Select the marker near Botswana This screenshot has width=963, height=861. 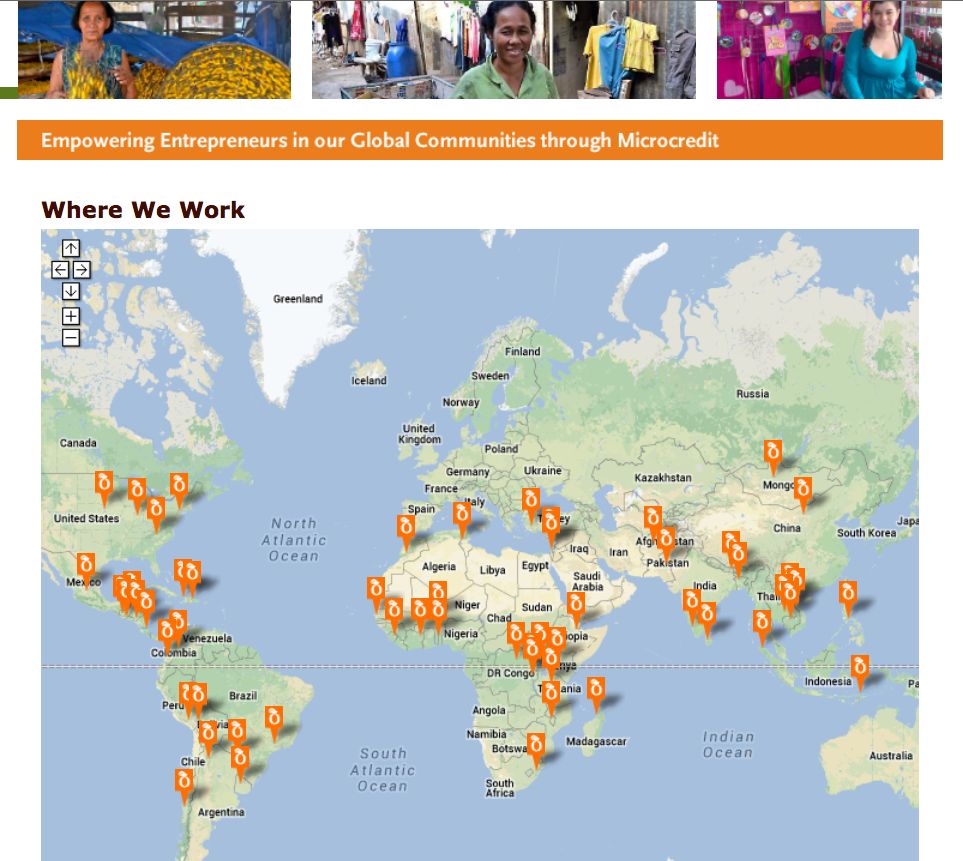coord(535,747)
